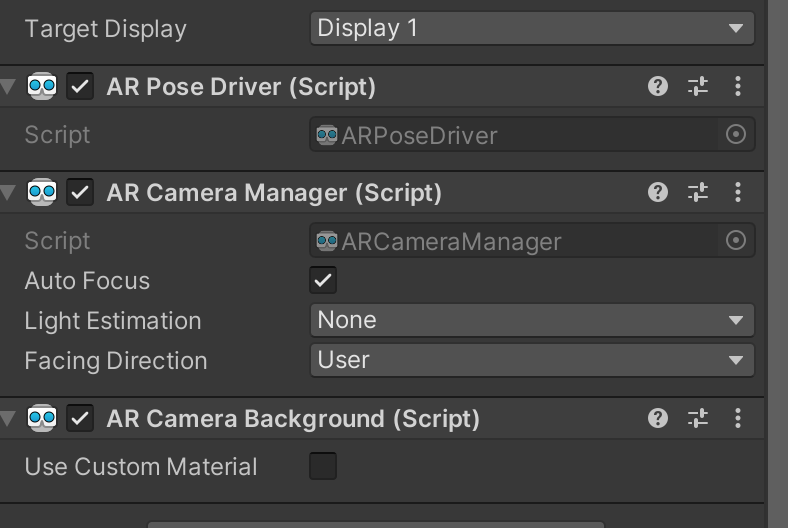Enable Use Custom Material checkbox
The width and height of the screenshot is (788, 528).
[323, 466]
